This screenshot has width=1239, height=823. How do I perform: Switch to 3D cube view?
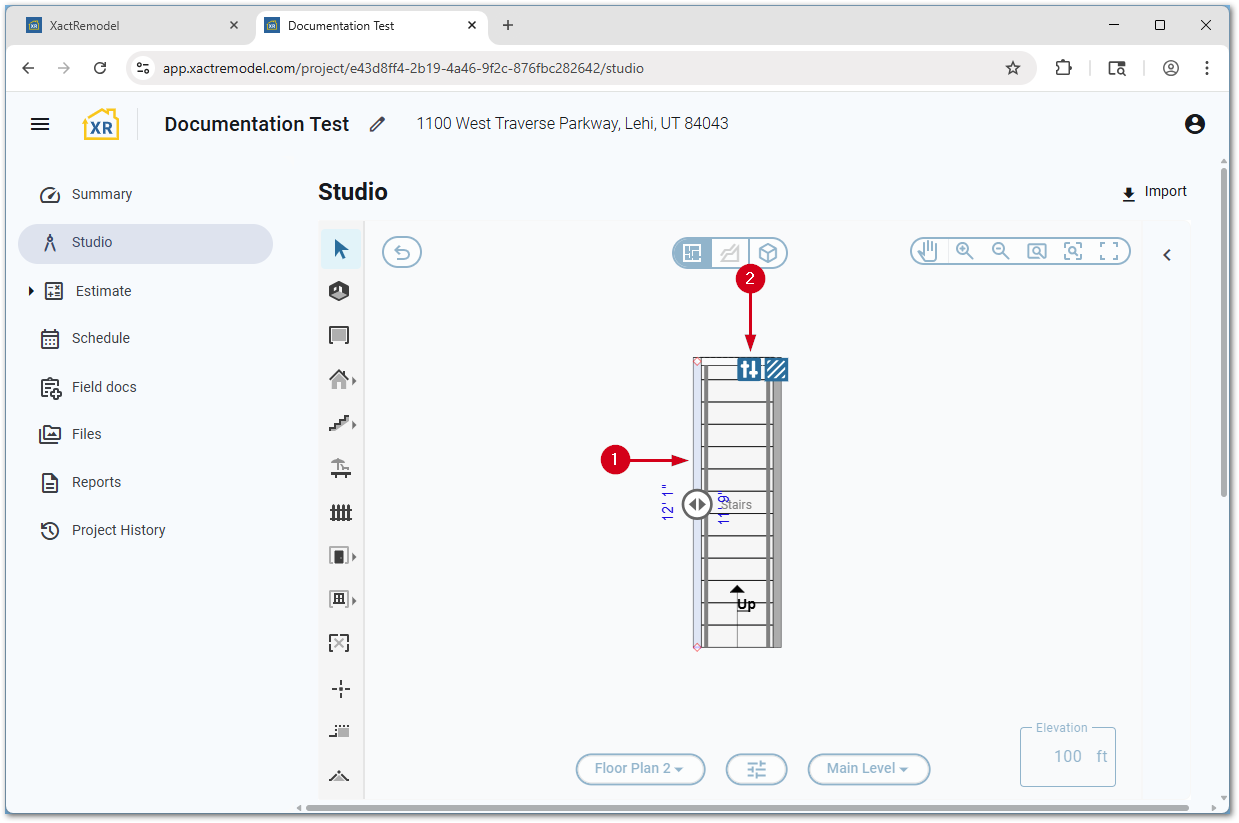768,253
